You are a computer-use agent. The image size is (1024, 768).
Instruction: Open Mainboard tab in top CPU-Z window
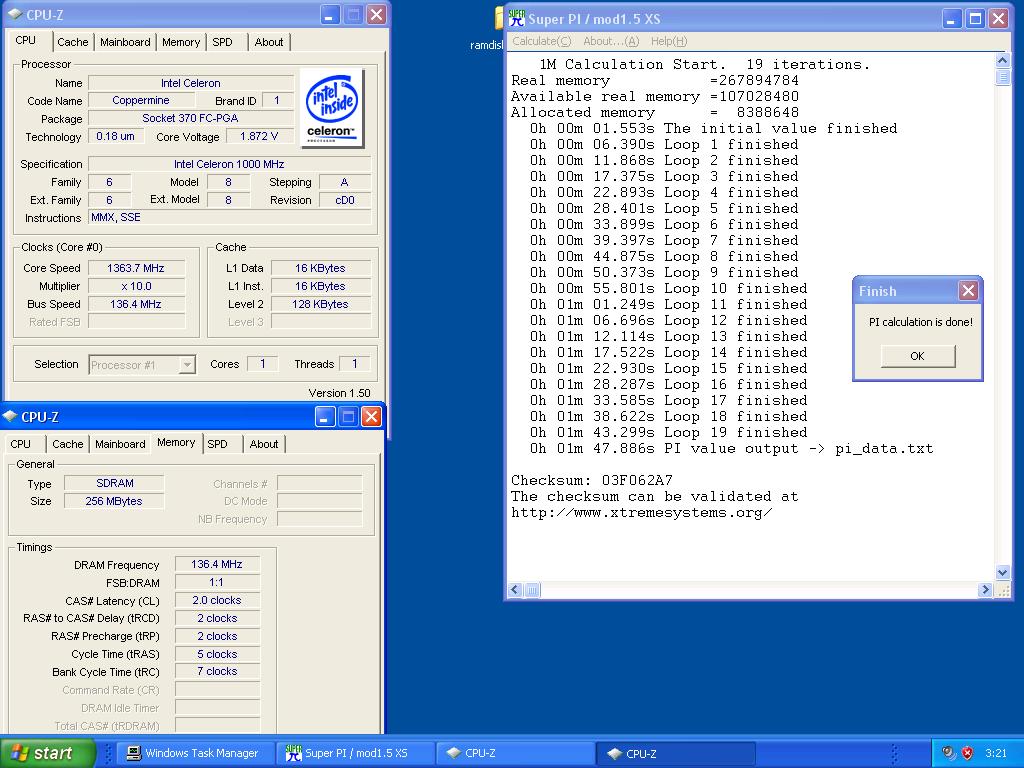[x=125, y=42]
